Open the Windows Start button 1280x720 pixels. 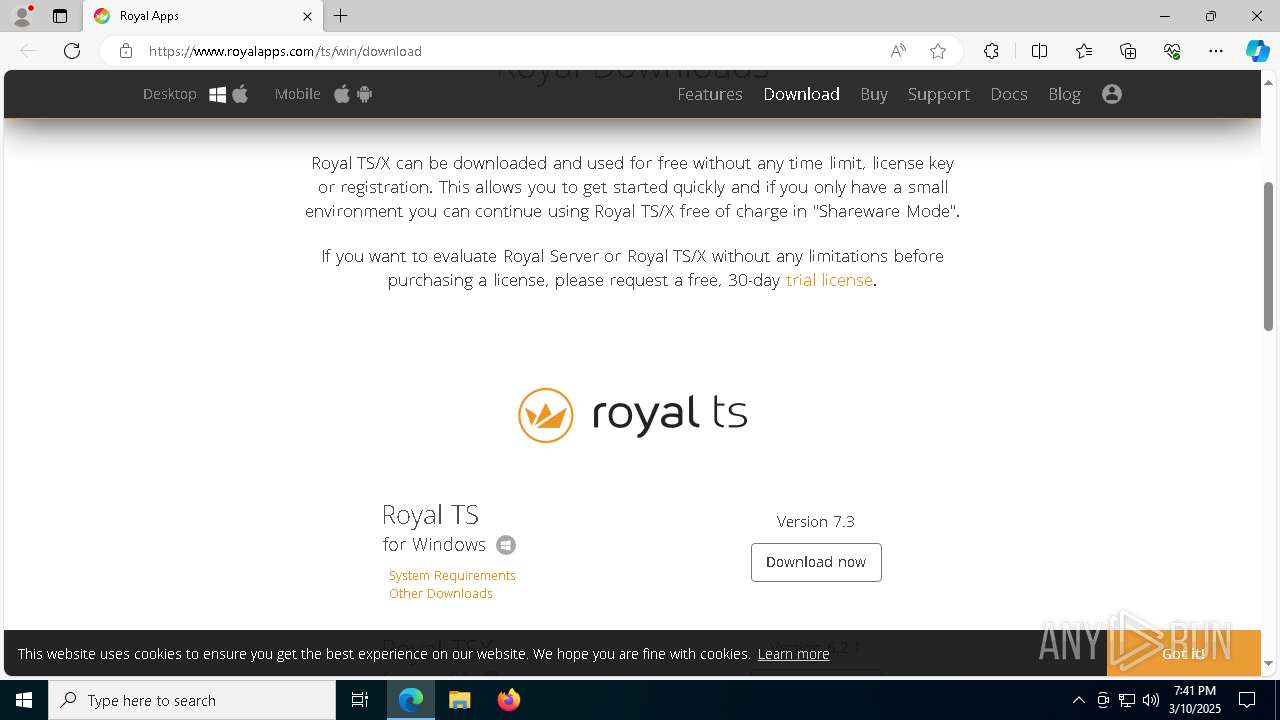click(24, 700)
